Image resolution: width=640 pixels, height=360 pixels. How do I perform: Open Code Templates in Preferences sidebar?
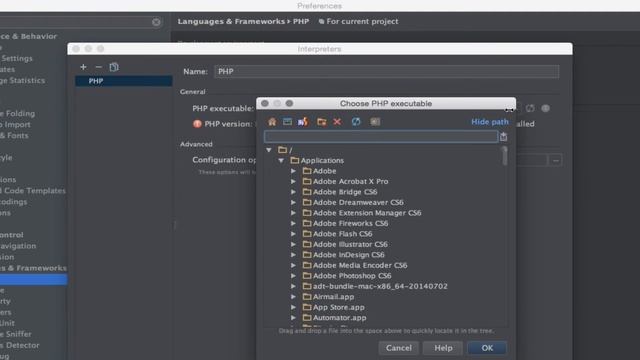33,191
